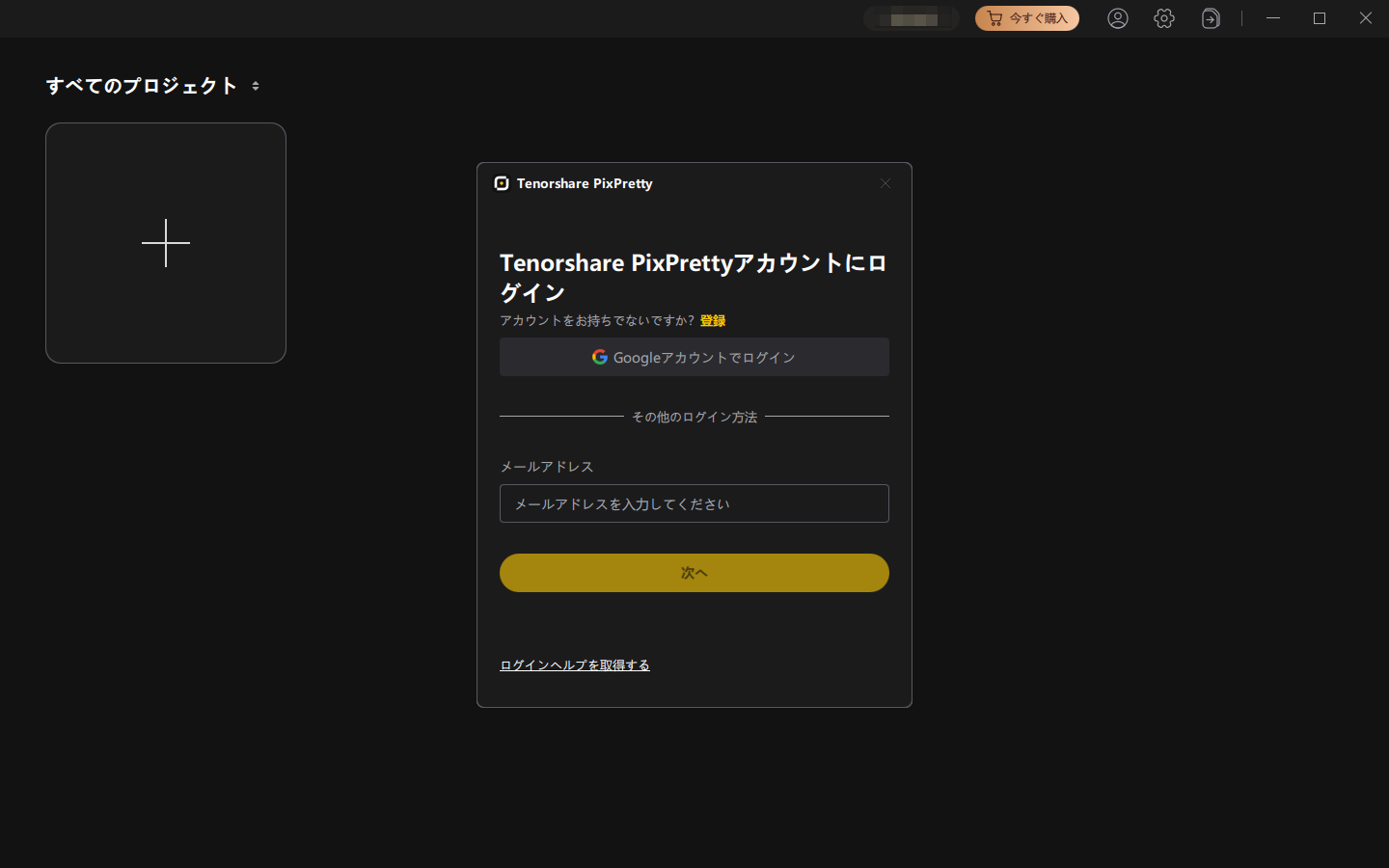The image size is (1389, 868).
Task: Close the PixPretty application window
Action: click(1366, 18)
